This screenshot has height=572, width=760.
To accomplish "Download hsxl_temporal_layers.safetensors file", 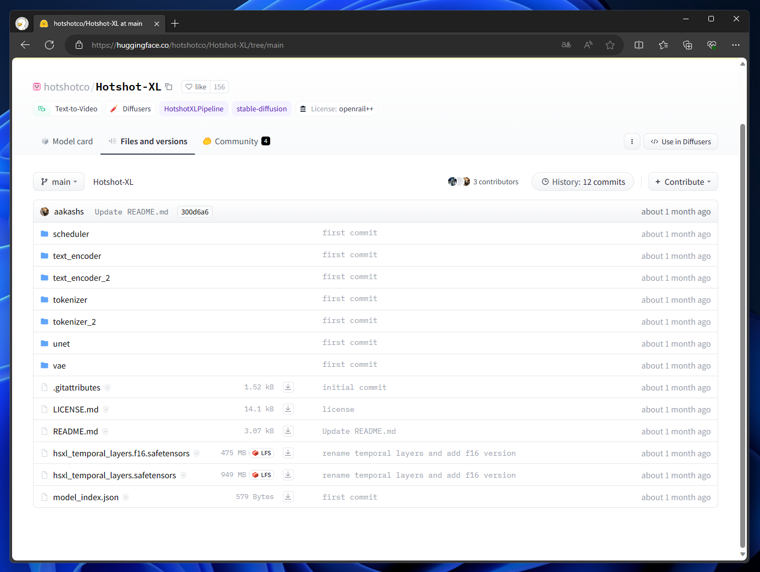I will pyautogui.click(x=288, y=475).
